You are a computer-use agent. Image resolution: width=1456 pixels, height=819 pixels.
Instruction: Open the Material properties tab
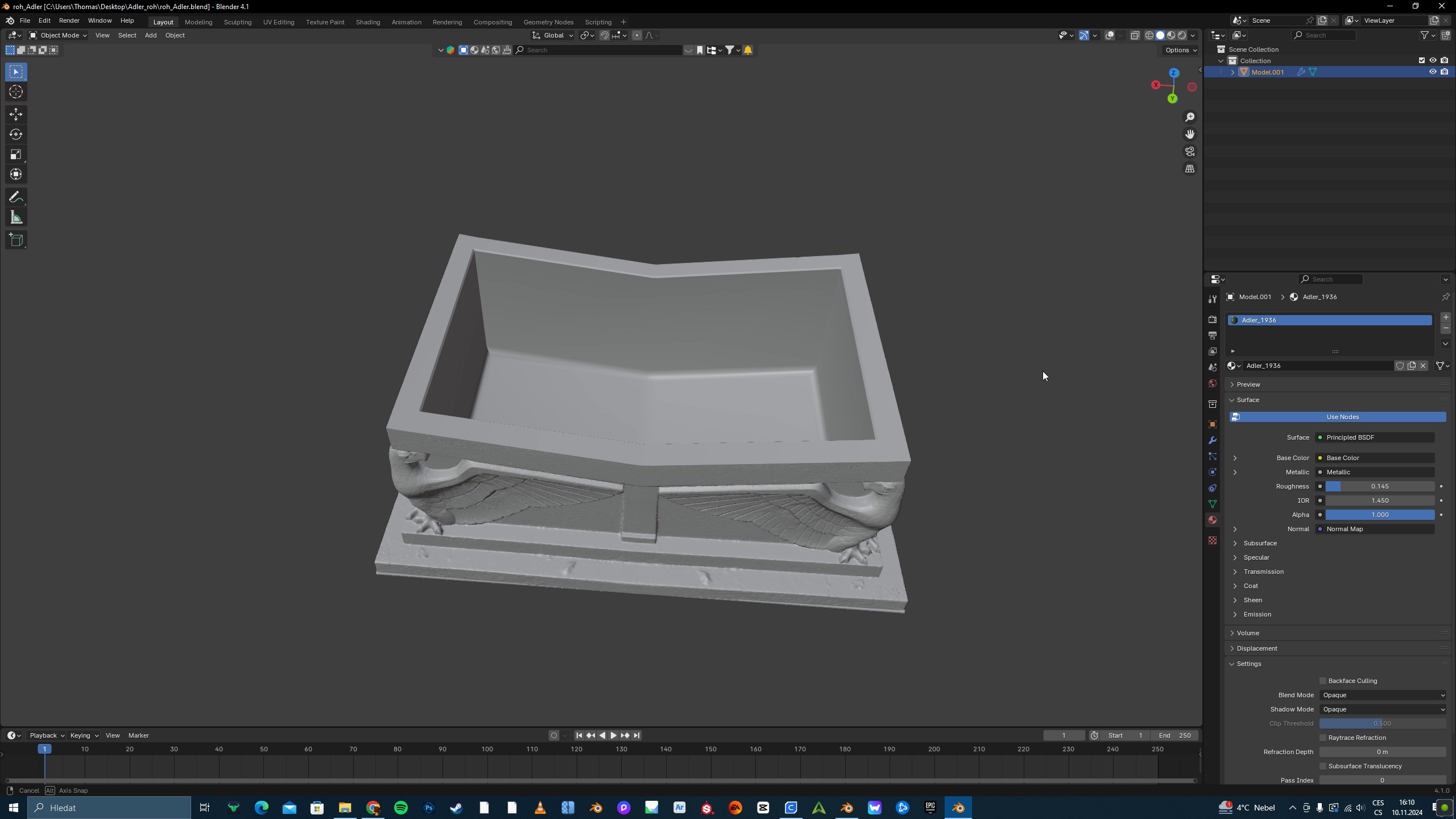pyautogui.click(x=1213, y=520)
